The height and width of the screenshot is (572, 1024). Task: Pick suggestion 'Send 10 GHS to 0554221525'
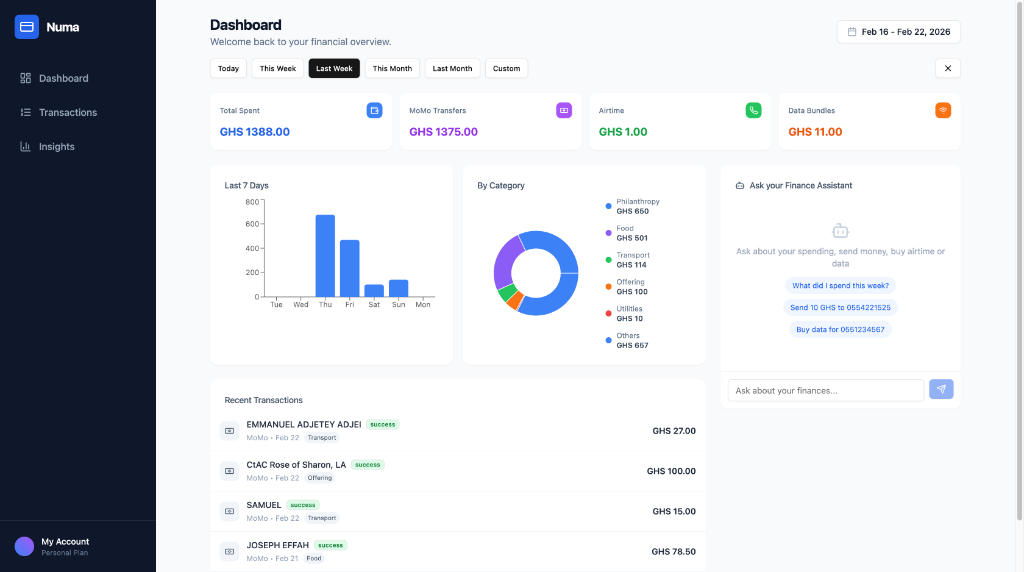(x=840, y=308)
